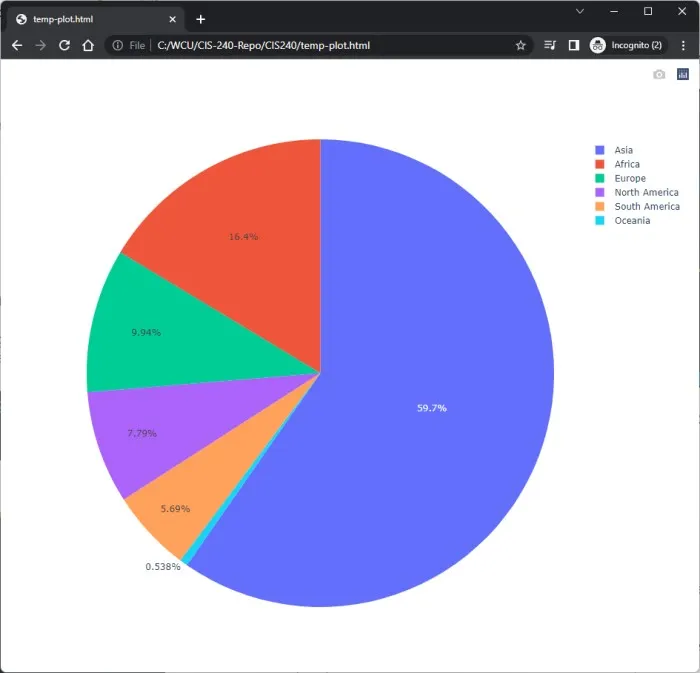700x673 pixels.
Task: Click the 0.538% outside label
Action: coord(163,567)
